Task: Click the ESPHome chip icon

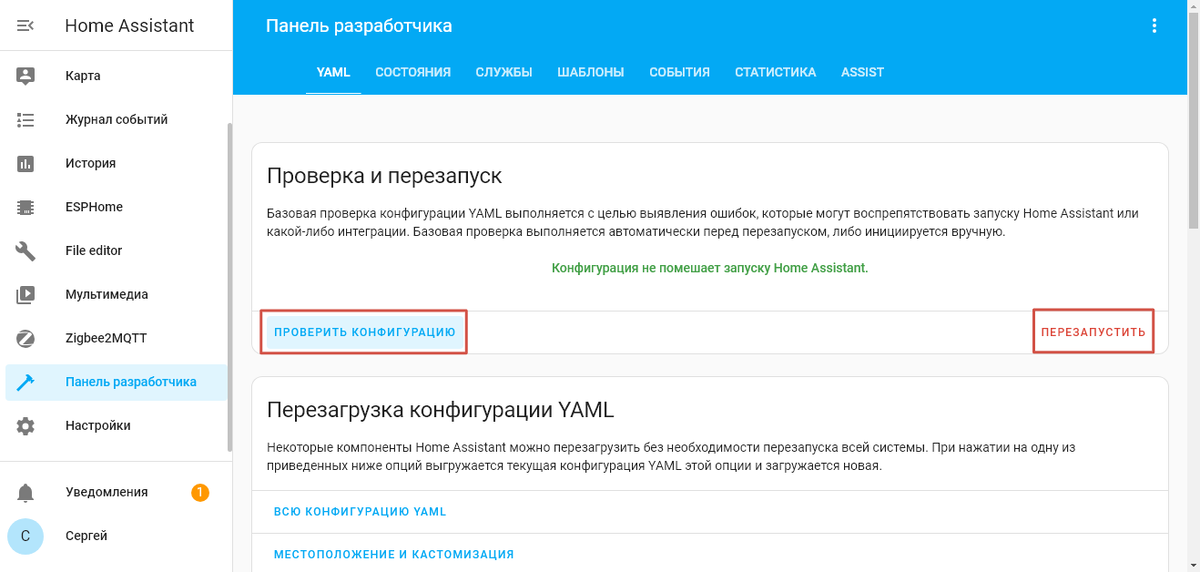Action: point(26,207)
